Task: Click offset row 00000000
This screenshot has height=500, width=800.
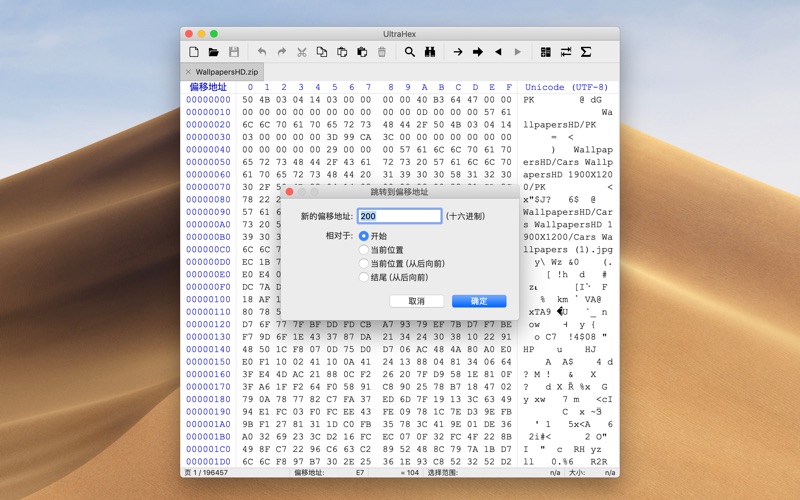Action: (208, 100)
